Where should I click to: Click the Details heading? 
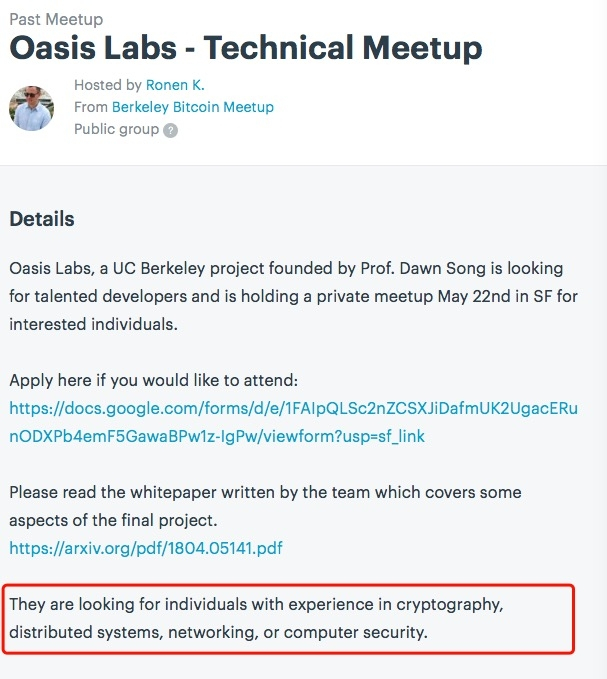pos(42,219)
